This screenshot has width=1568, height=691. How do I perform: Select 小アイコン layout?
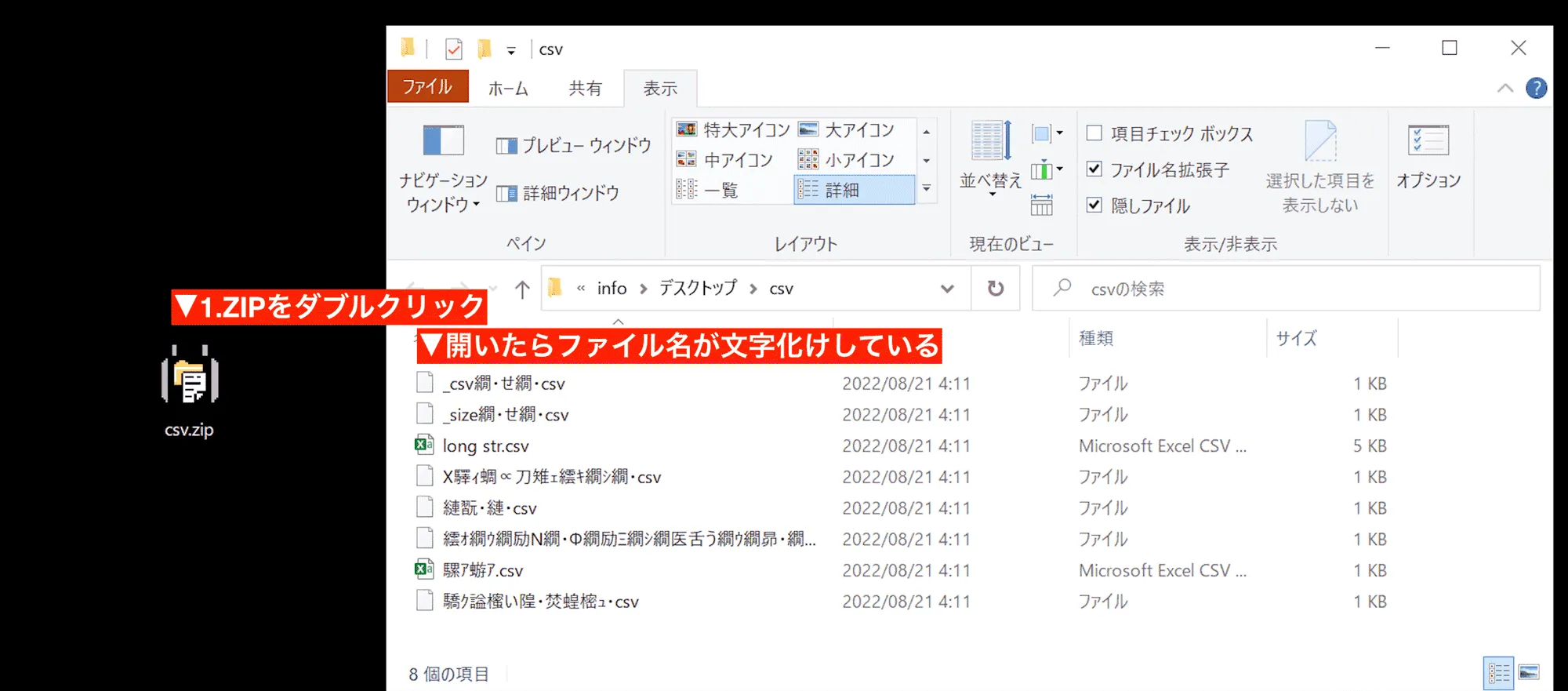[x=847, y=160]
